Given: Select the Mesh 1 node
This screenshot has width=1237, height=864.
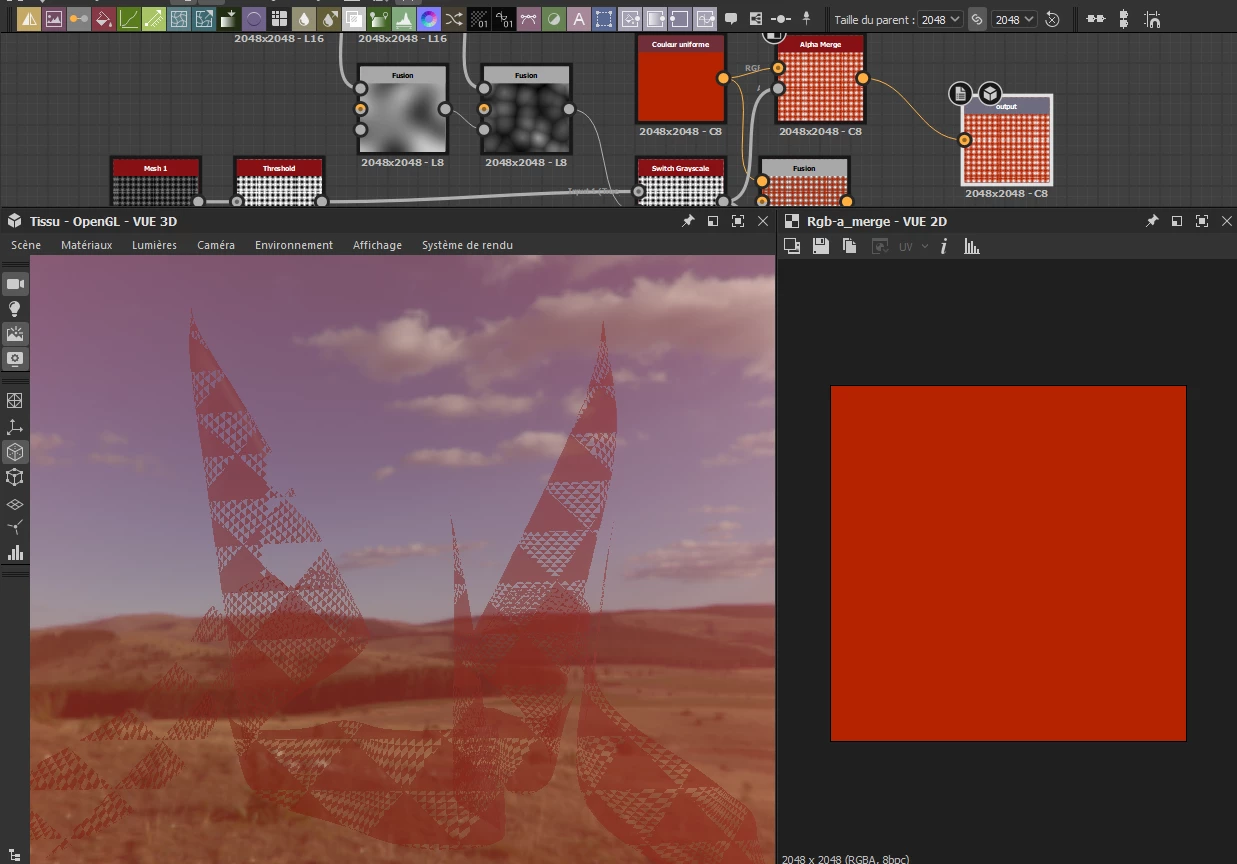Looking at the screenshot, I should point(156,181).
